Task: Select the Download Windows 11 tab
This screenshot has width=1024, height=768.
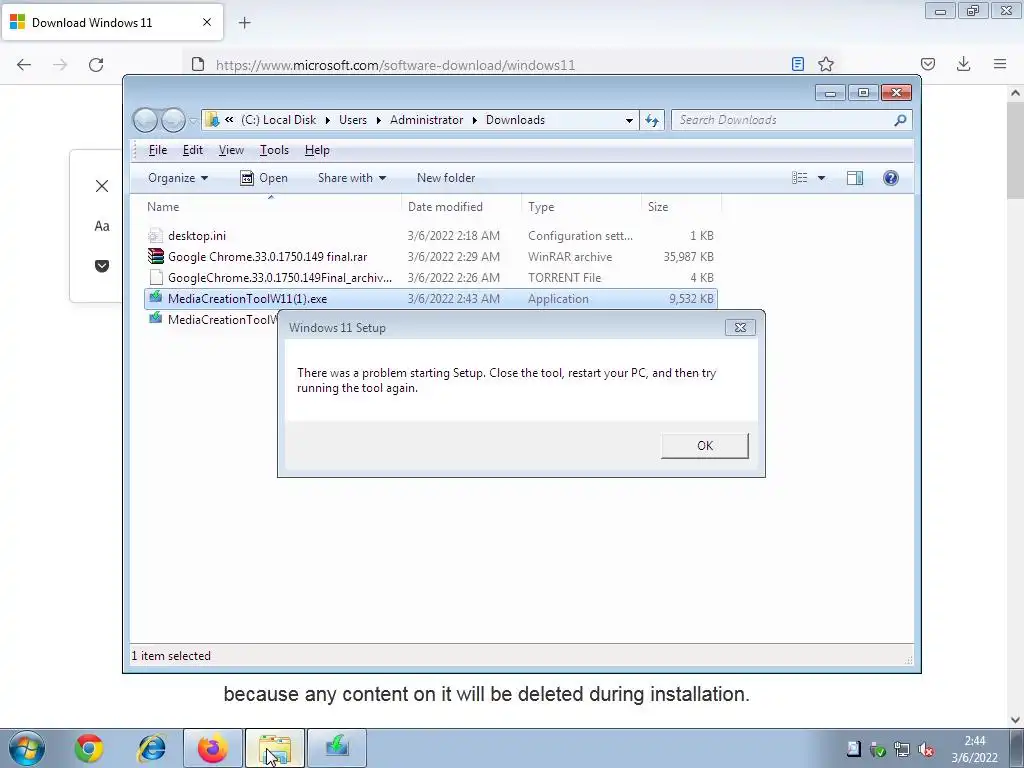Action: tap(112, 22)
